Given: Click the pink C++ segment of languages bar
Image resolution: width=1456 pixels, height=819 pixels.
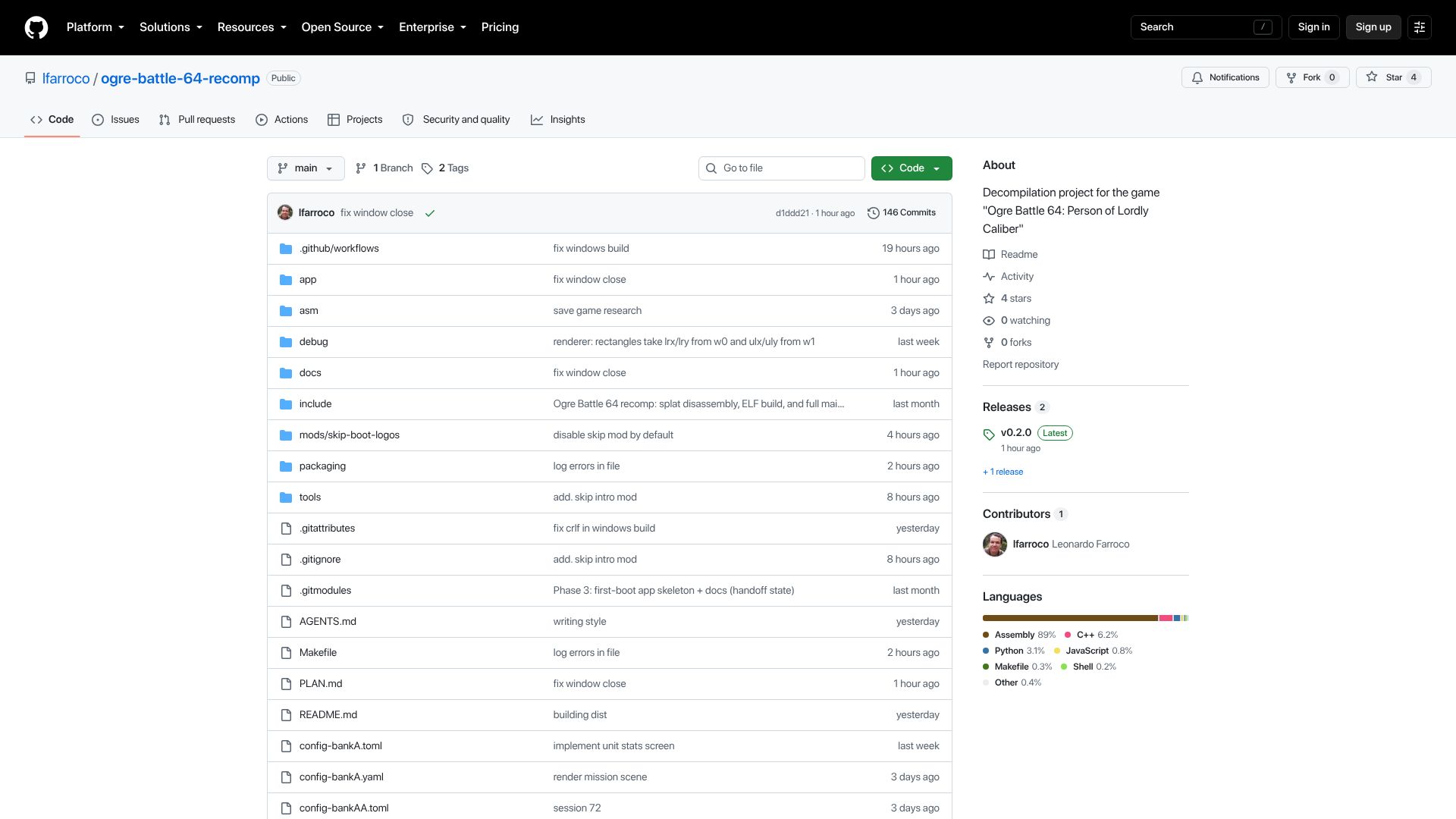Looking at the screenshot, I should (x=1166, y=618).
